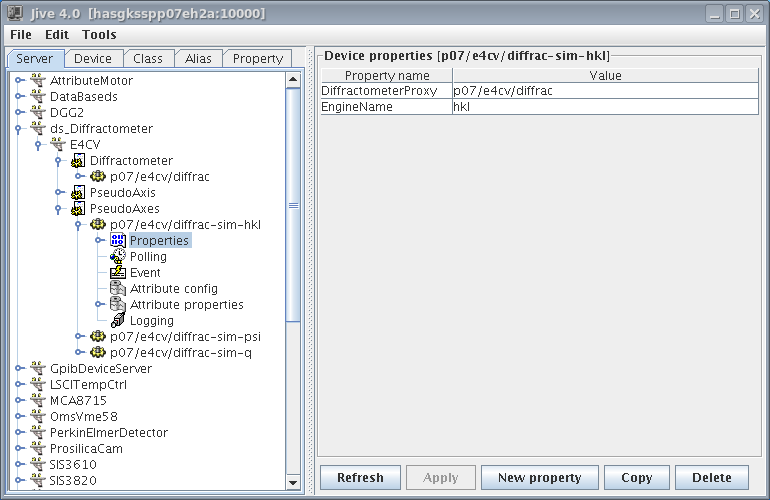The width and height of the screenshot is (770, 500).
Task: Click the tree vertical scrollbar thumb
Action: (x=293, y=205)
